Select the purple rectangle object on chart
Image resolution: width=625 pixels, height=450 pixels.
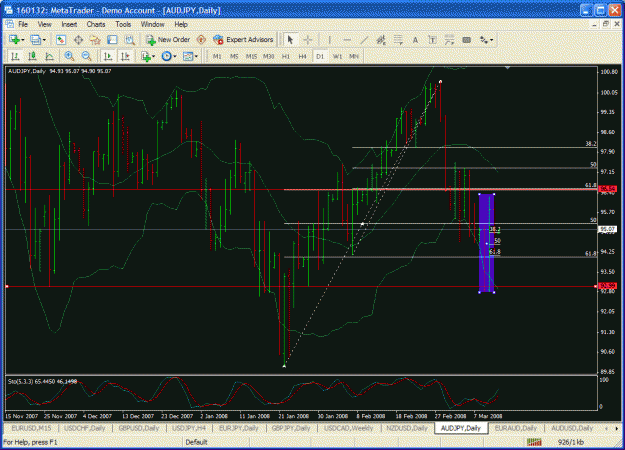coord(486,243)
